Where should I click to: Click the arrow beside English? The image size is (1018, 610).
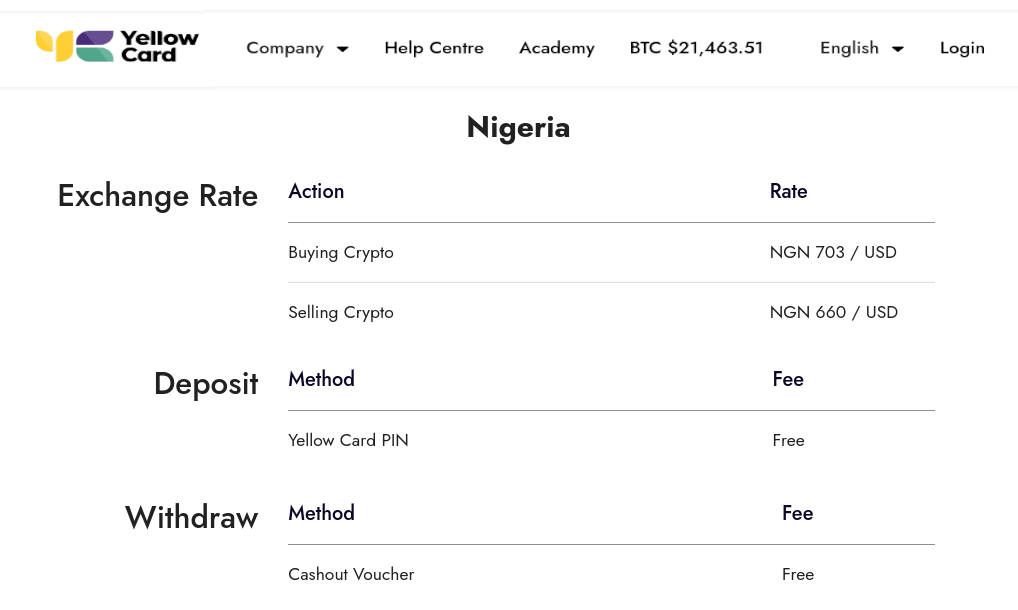(x=898, y=49)
